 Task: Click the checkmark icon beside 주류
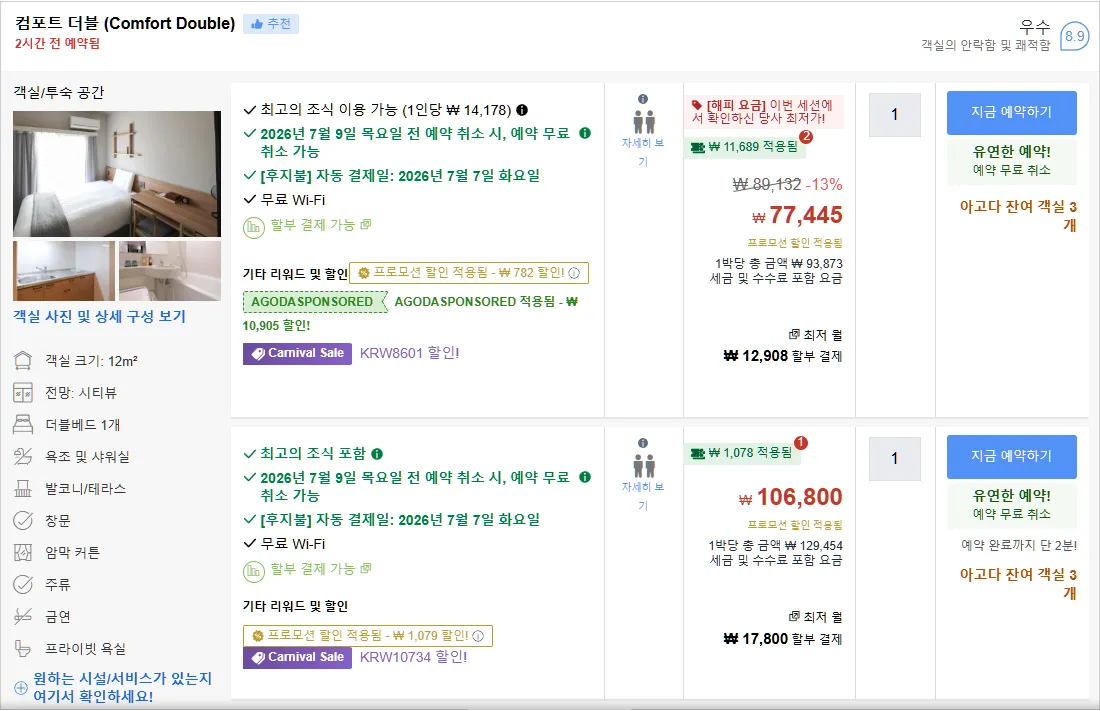23,585
